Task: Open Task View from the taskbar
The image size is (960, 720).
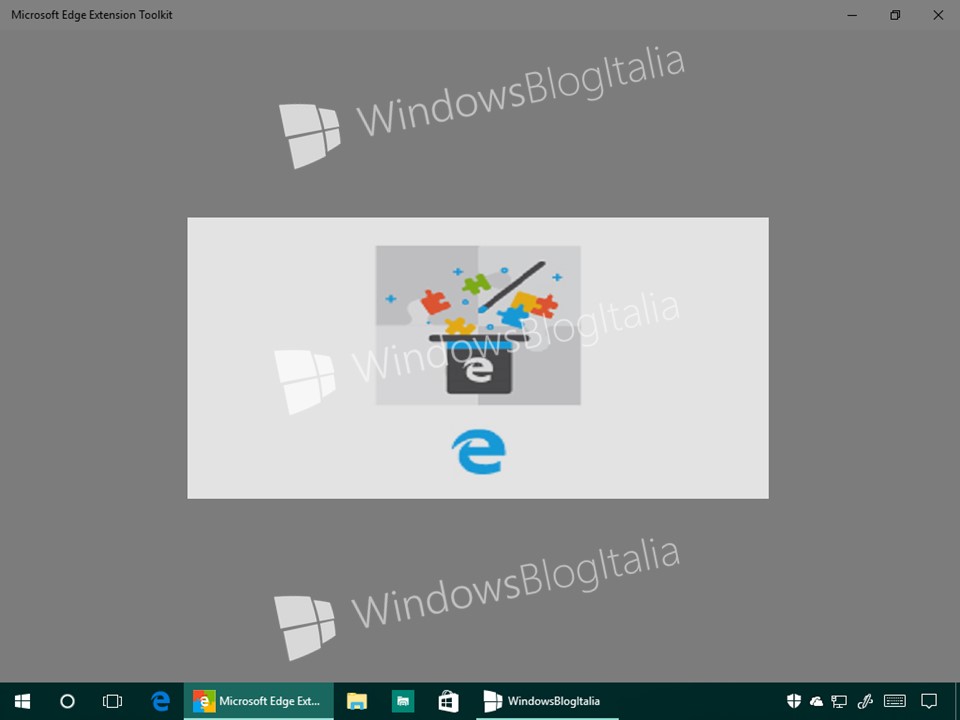Action: point(112,701)
